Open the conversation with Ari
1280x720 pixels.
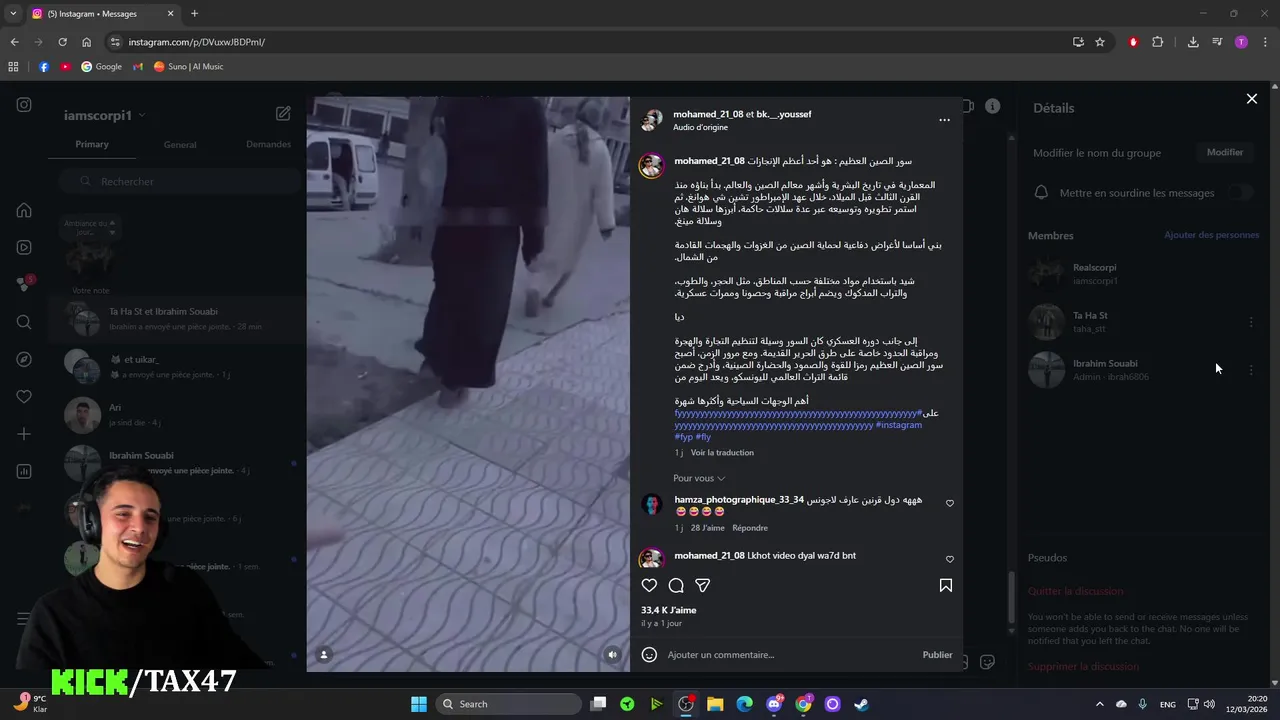178,415
